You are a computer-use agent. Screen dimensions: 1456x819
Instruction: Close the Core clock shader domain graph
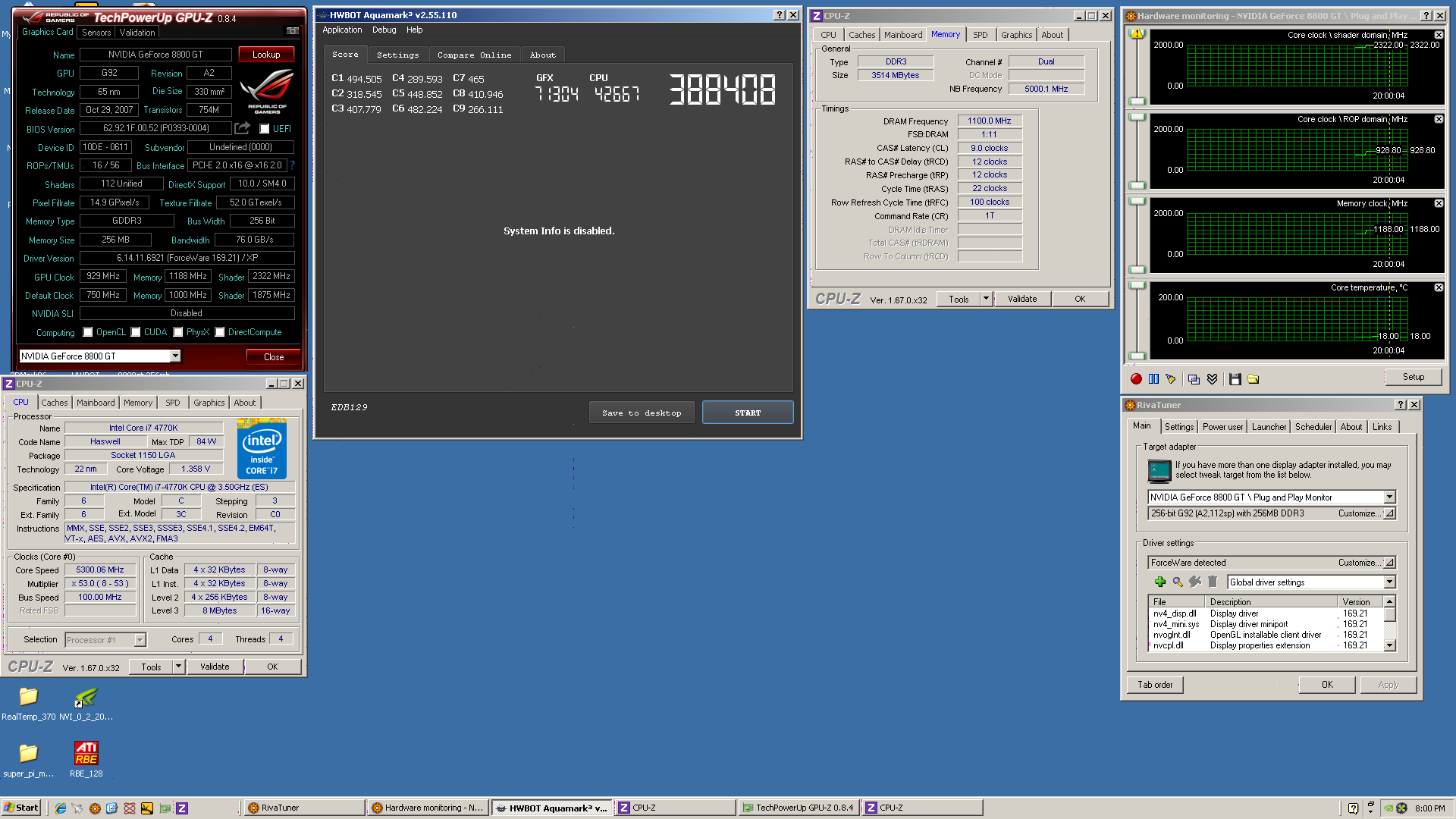point(1439,35)
